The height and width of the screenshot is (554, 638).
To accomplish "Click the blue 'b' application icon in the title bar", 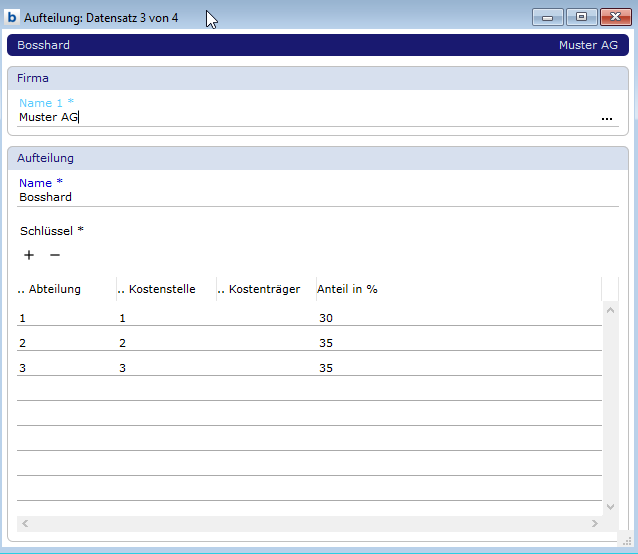I will pyautogui.click(x=13, y=17).
